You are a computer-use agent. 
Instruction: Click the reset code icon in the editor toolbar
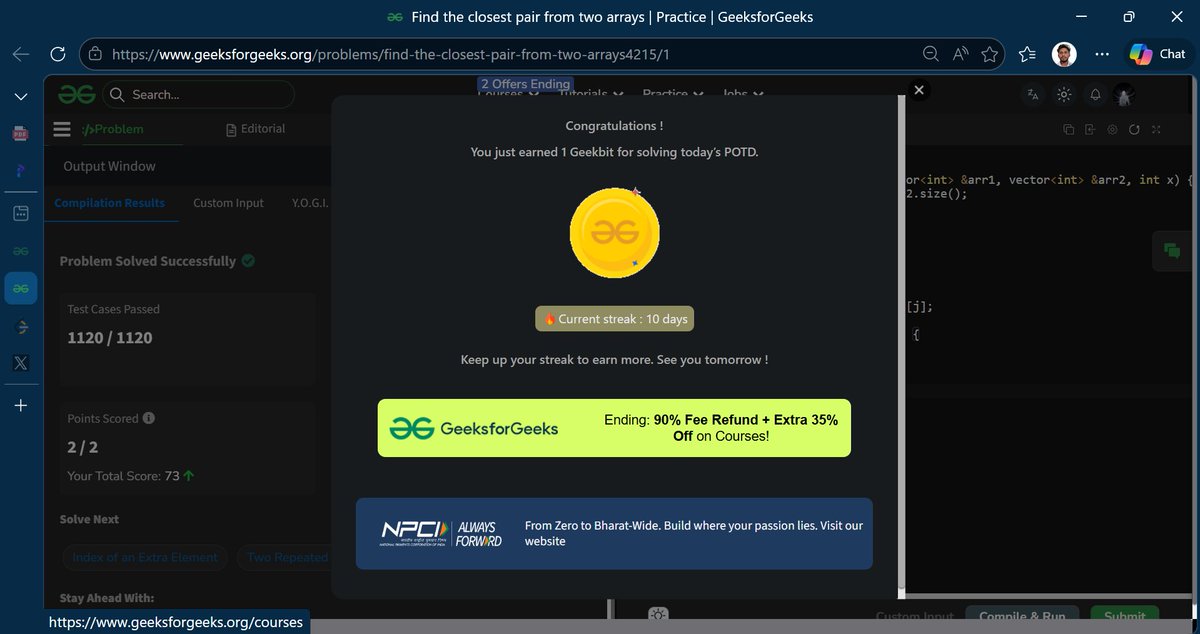pos(1134,129)
